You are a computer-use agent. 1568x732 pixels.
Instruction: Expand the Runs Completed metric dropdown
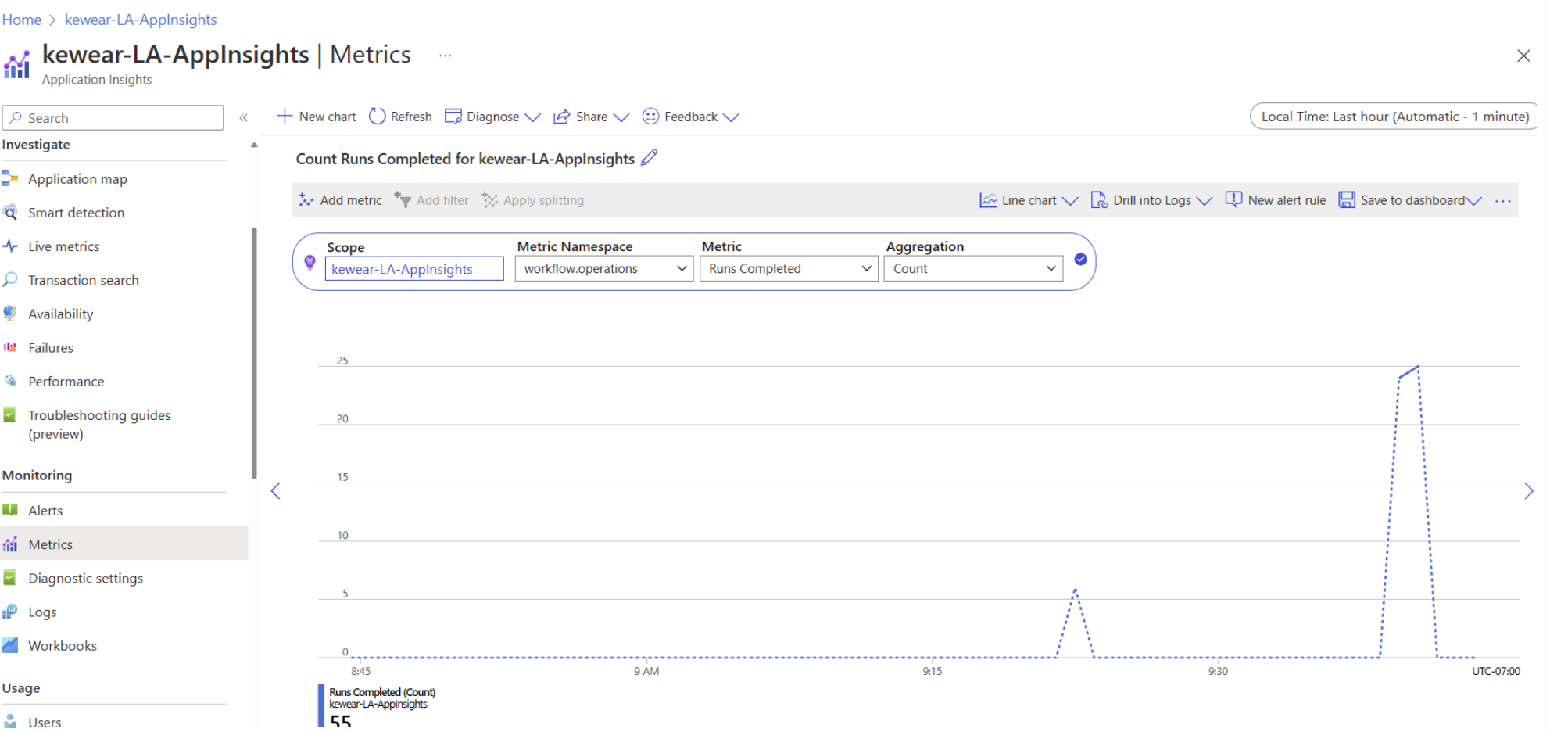click(788, 269)
